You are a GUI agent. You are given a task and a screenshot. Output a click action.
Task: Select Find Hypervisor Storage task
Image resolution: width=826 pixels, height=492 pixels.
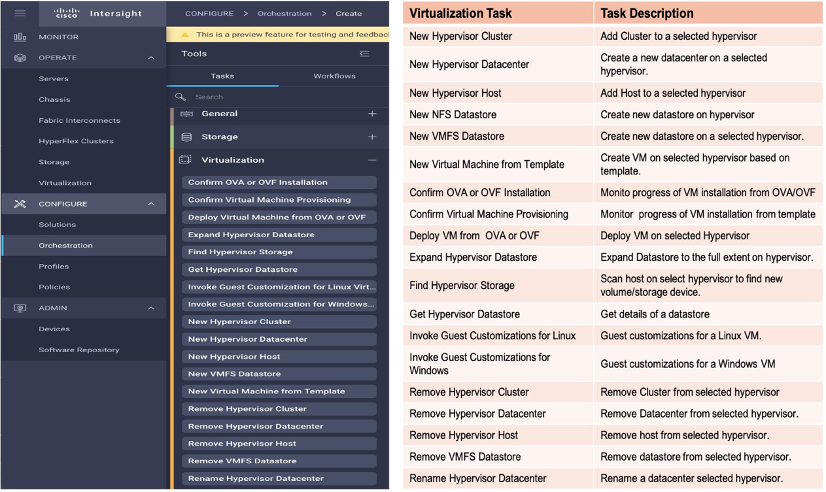(x=279, y=252)
